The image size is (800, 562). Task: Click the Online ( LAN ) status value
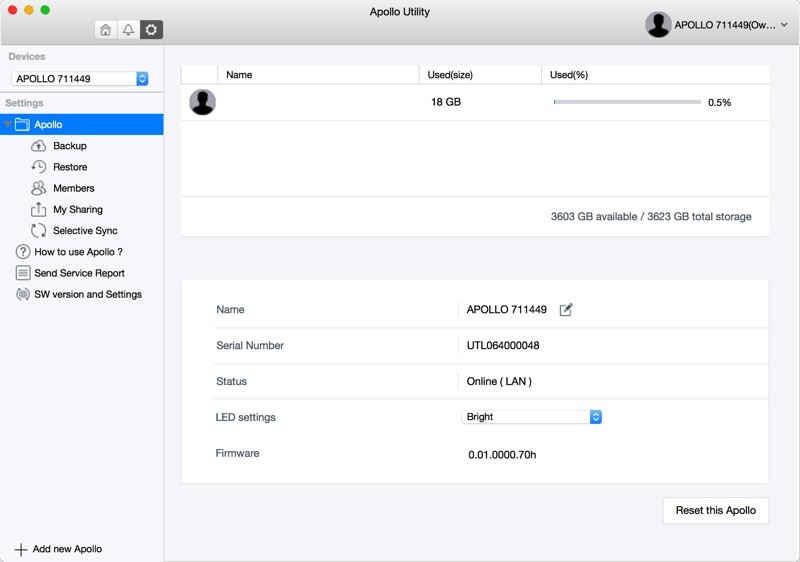pos(499,381)
